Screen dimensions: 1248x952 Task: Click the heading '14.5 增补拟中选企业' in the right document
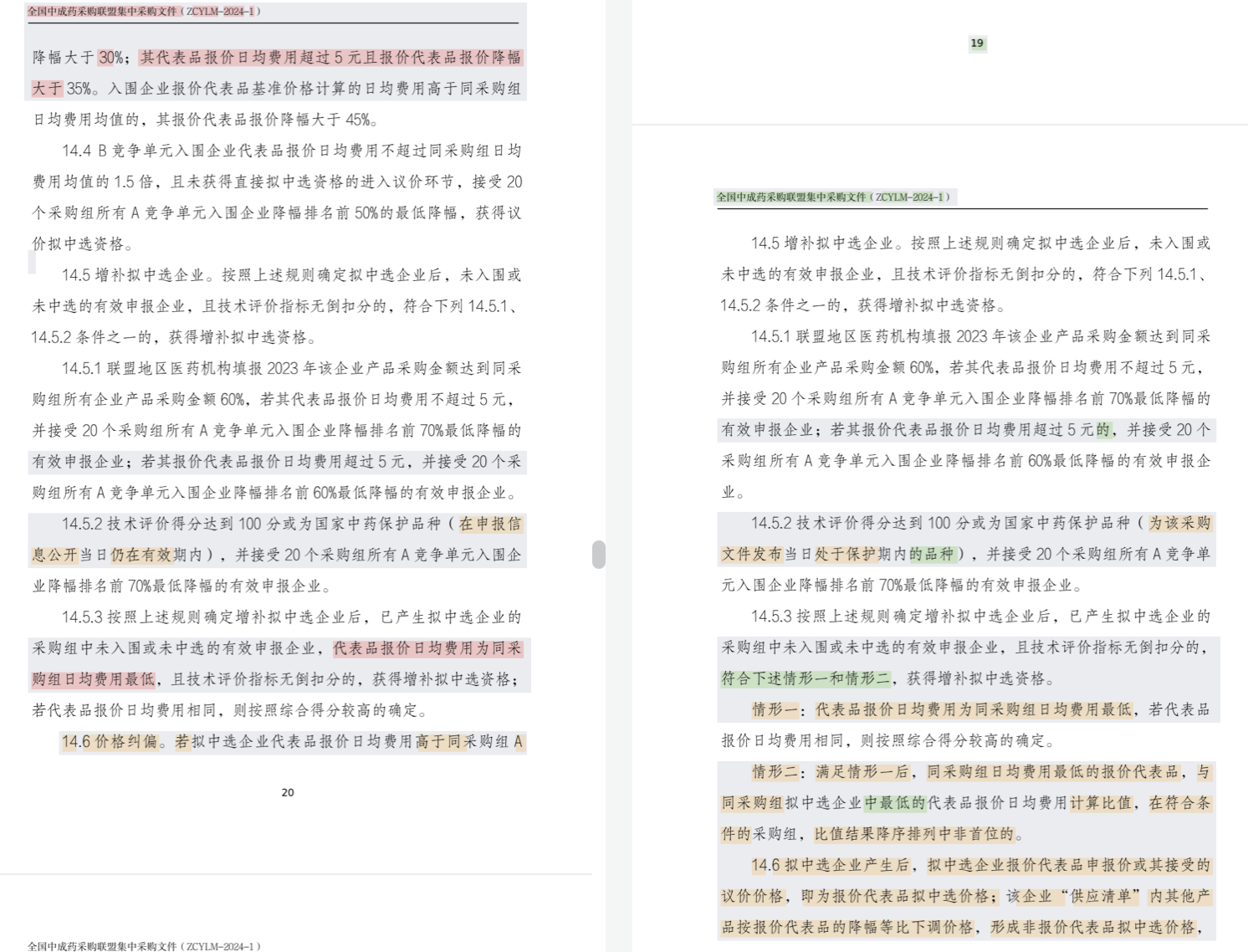pyautogui.click(x=822, y=243)
